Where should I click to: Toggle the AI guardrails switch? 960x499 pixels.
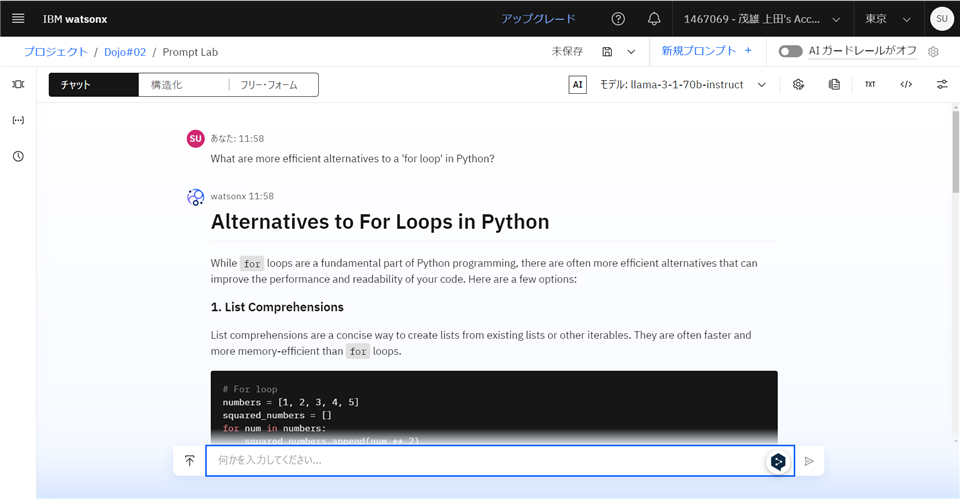tap(790, 51)
